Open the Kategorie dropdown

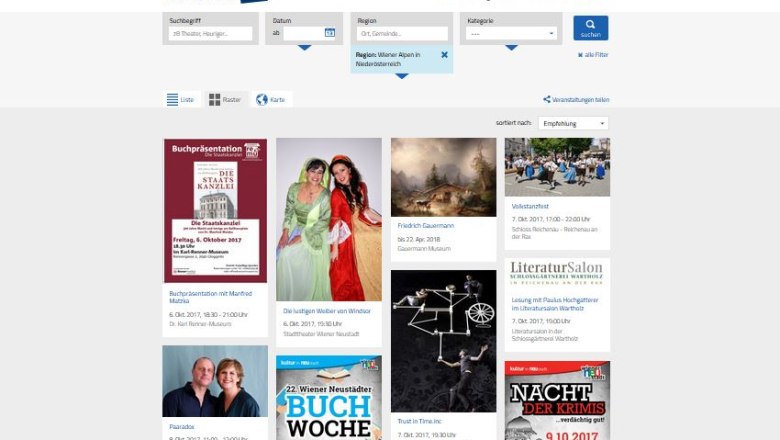511,33
